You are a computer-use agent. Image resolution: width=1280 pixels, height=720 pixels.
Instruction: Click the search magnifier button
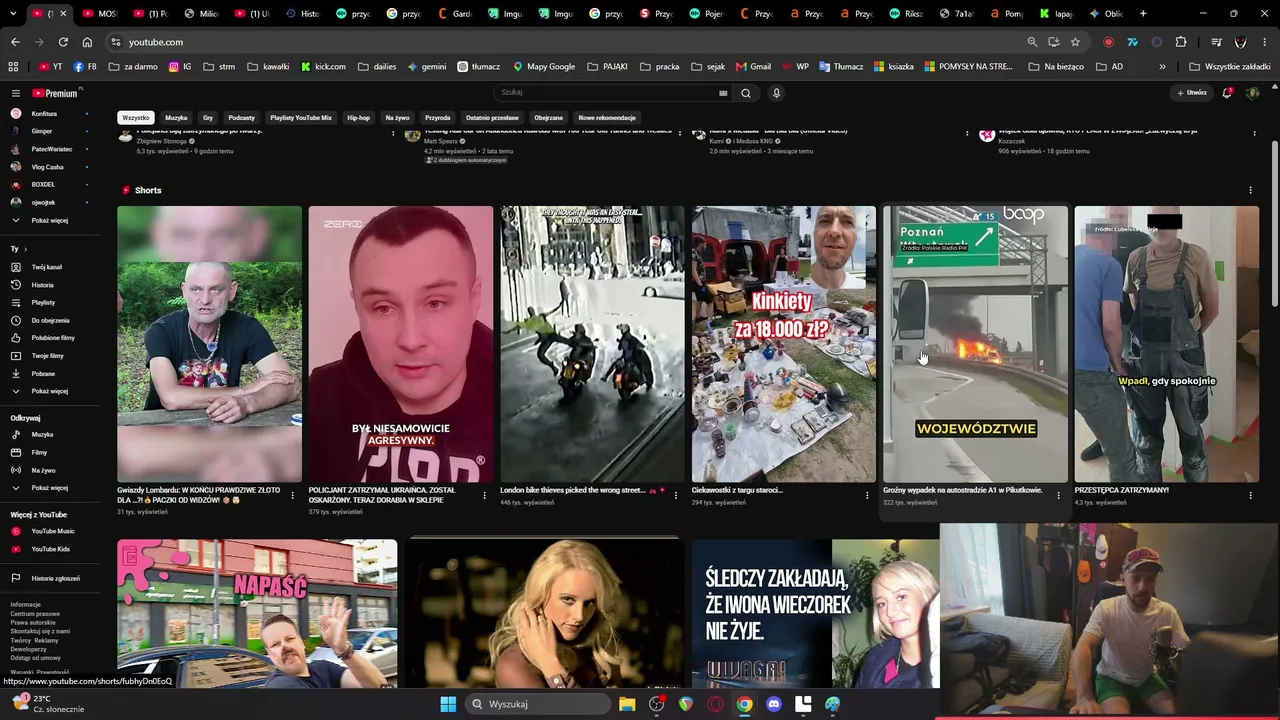[745, 93]
